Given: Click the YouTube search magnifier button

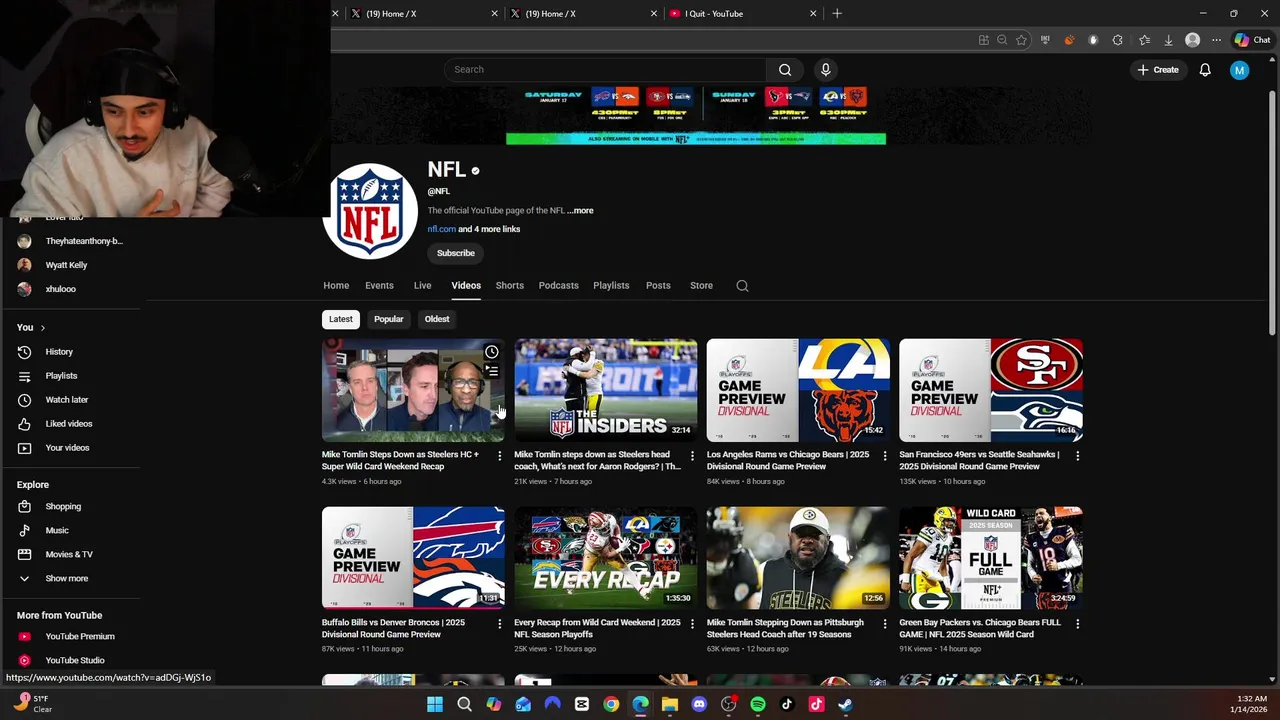Looking at the screenshot, I should coord(785,70).
